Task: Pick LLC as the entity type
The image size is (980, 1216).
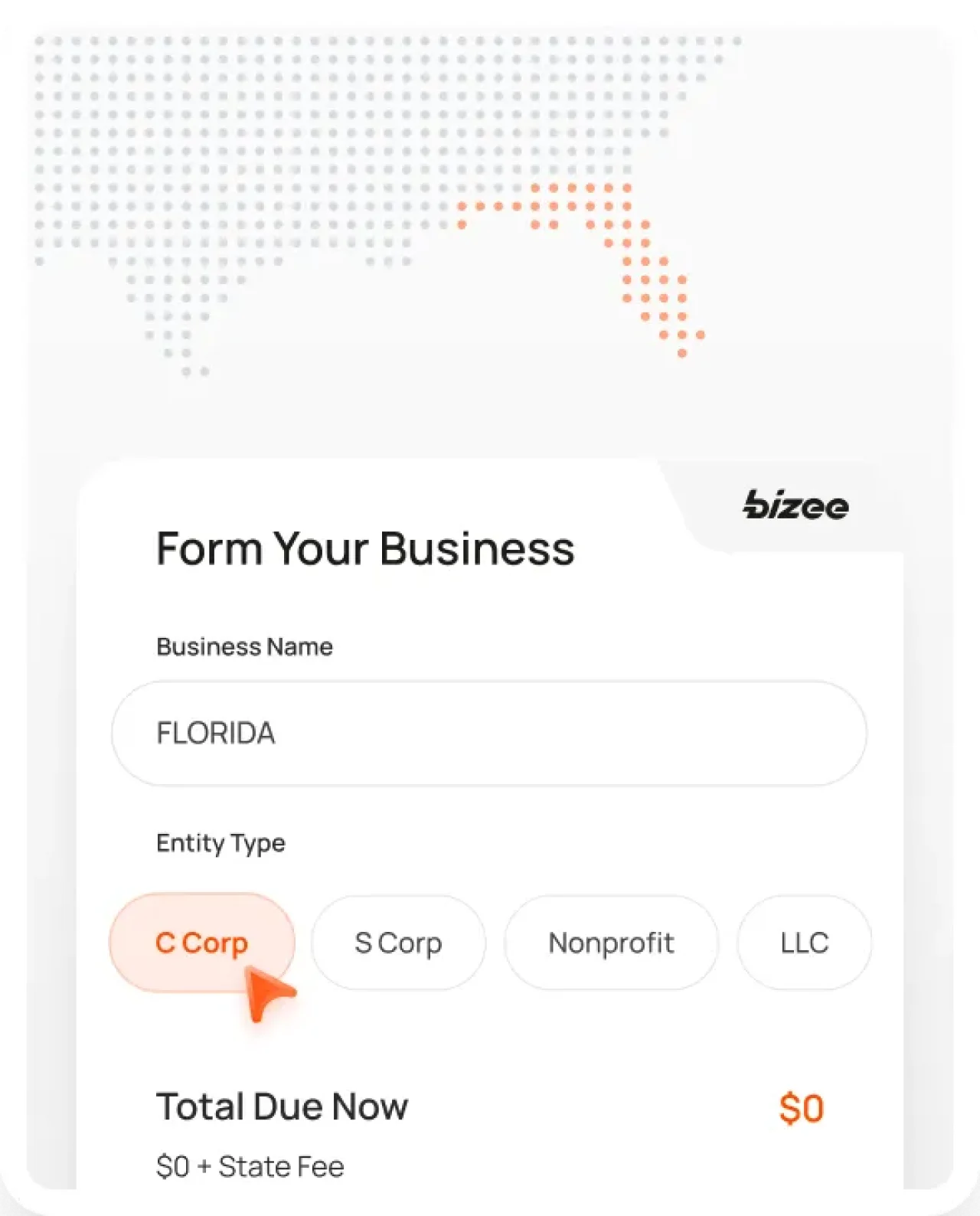Action: (x=804, y=943)
